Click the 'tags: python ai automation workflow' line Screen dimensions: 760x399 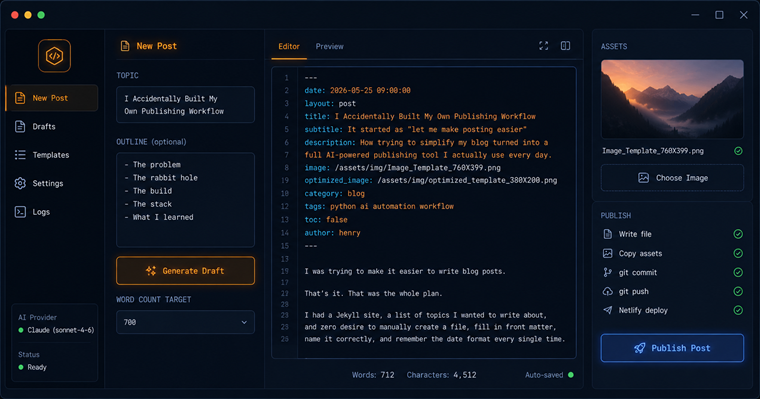379,207
